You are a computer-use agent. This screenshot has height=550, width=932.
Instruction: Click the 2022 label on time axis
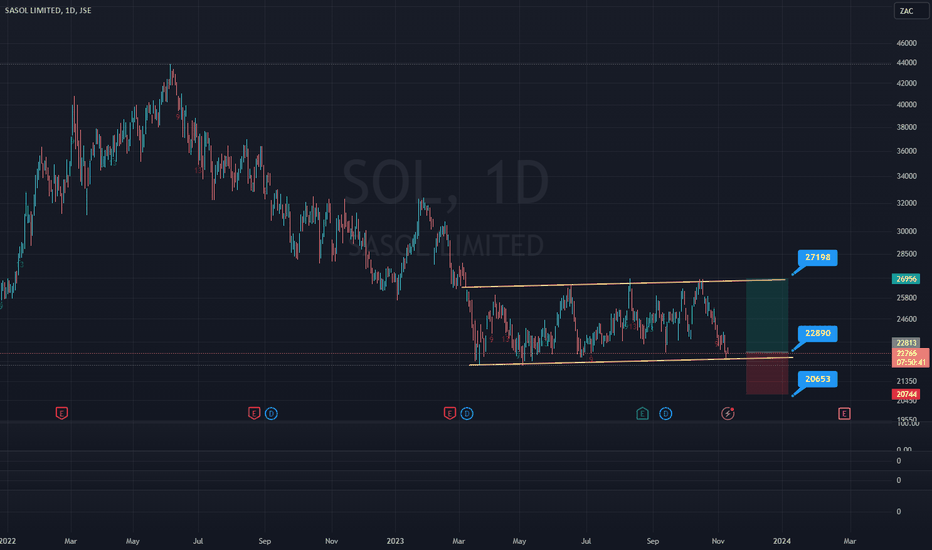click(x=8, y=541)
